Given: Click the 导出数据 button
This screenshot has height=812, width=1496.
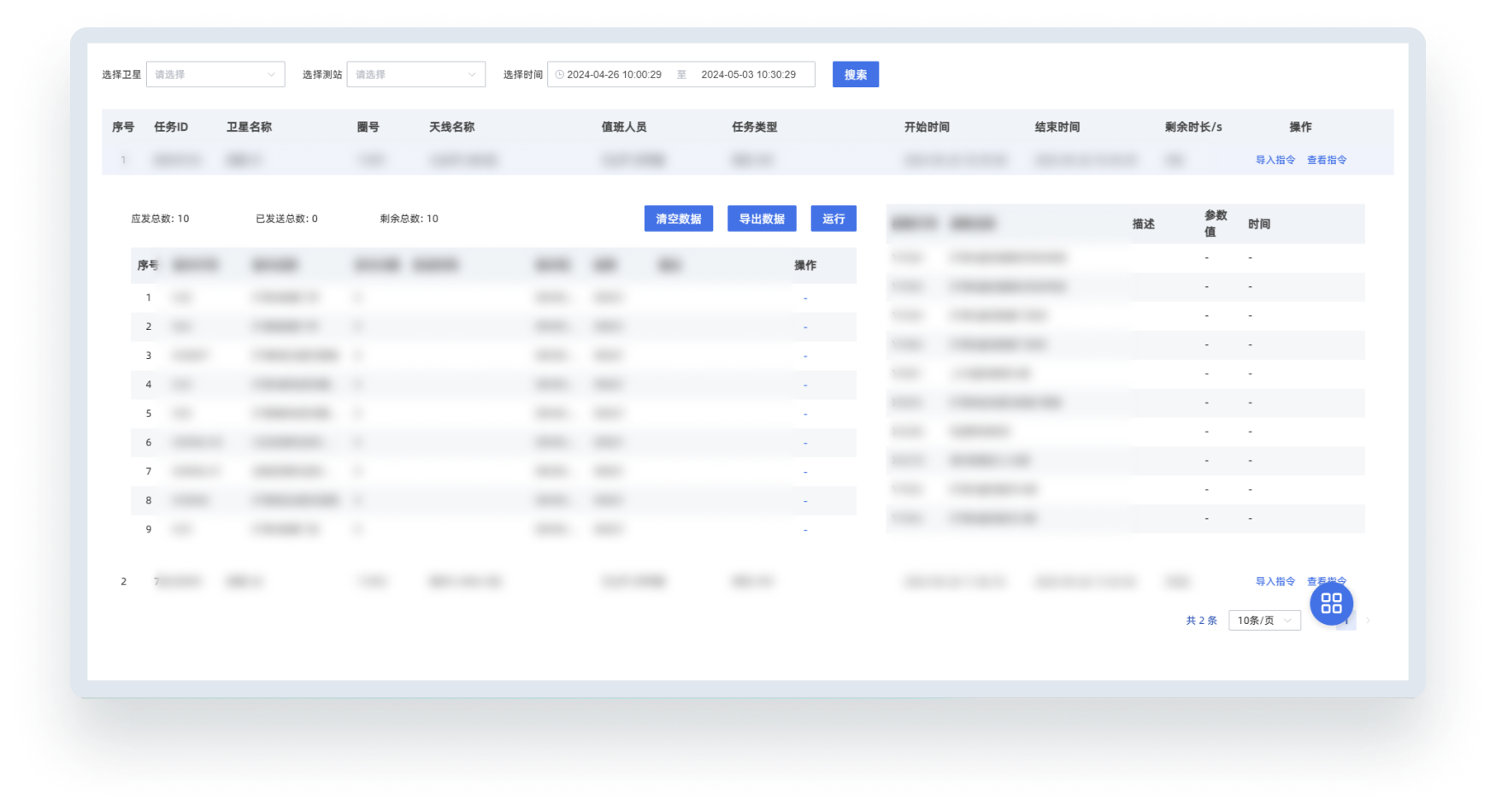Looking at the screenshot, I should (762, 219).
